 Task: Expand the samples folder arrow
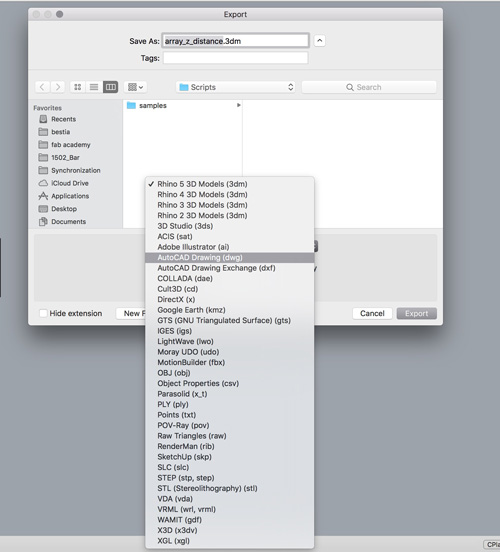238,105
